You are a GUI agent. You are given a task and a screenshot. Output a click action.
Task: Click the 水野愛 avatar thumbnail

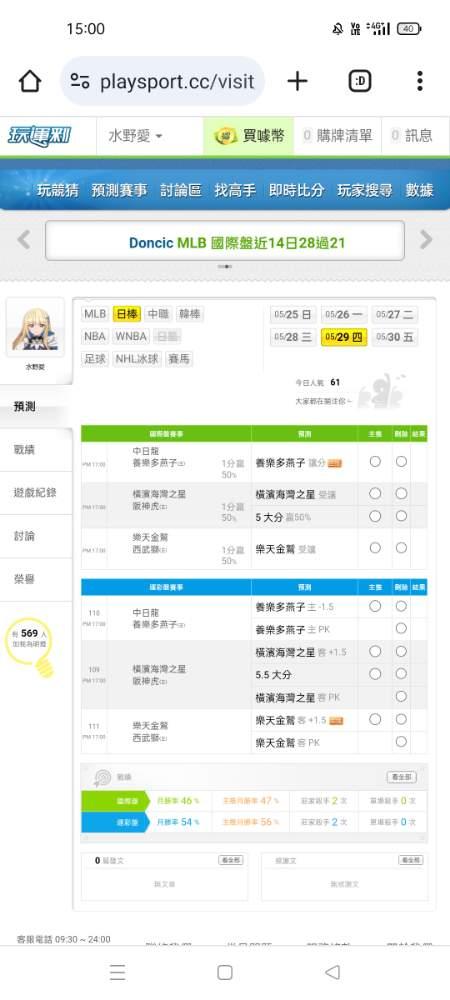pos(35,328)
